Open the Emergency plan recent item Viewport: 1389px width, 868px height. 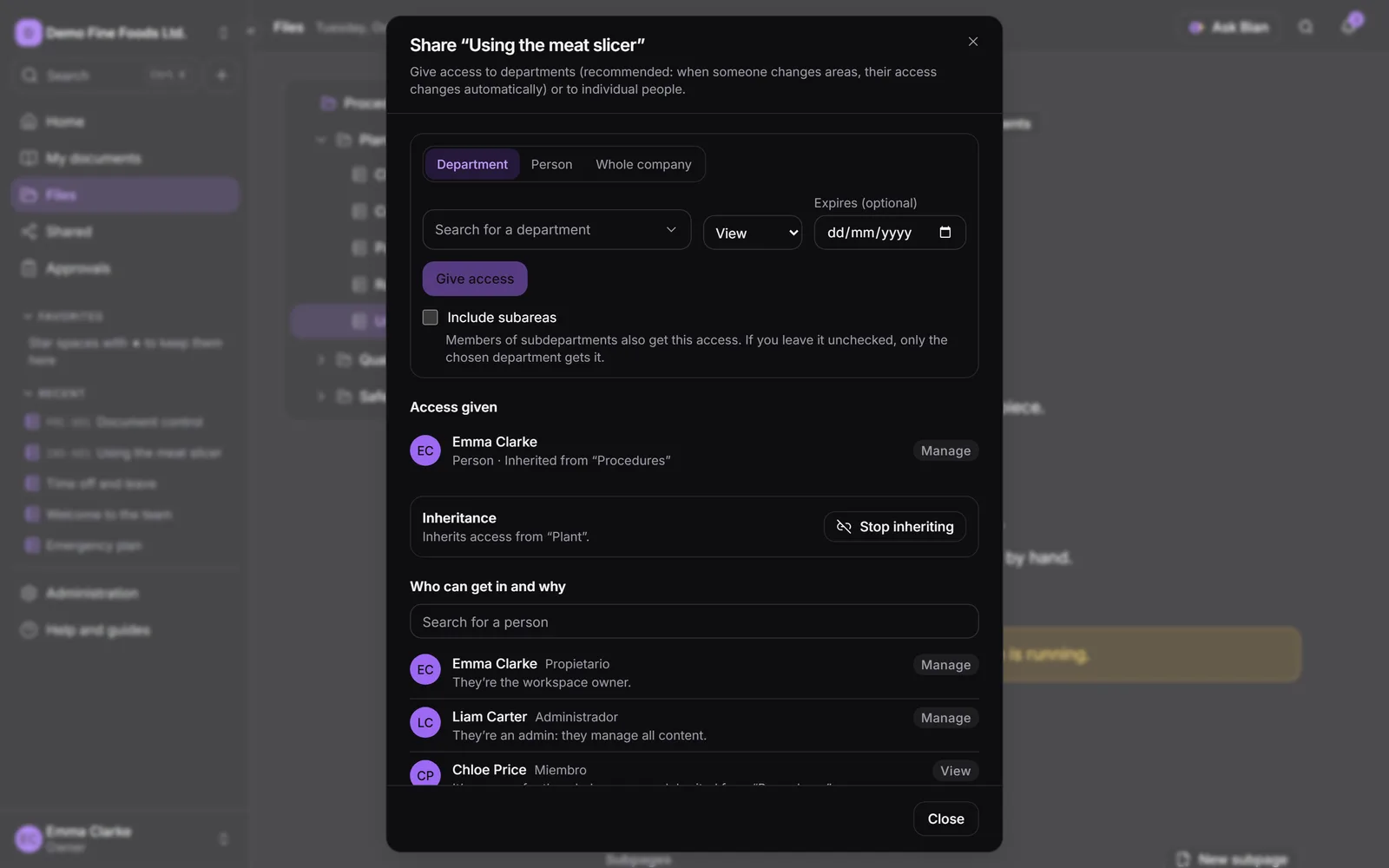125,545
